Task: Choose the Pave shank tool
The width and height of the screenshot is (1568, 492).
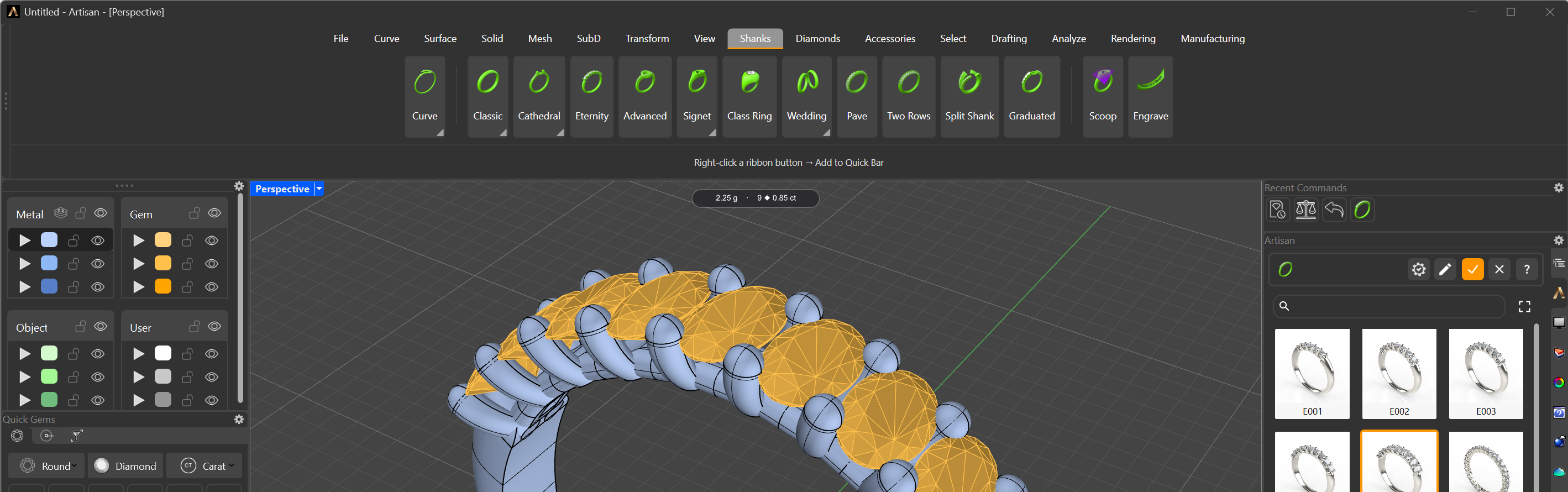Action: pos(857,96)
